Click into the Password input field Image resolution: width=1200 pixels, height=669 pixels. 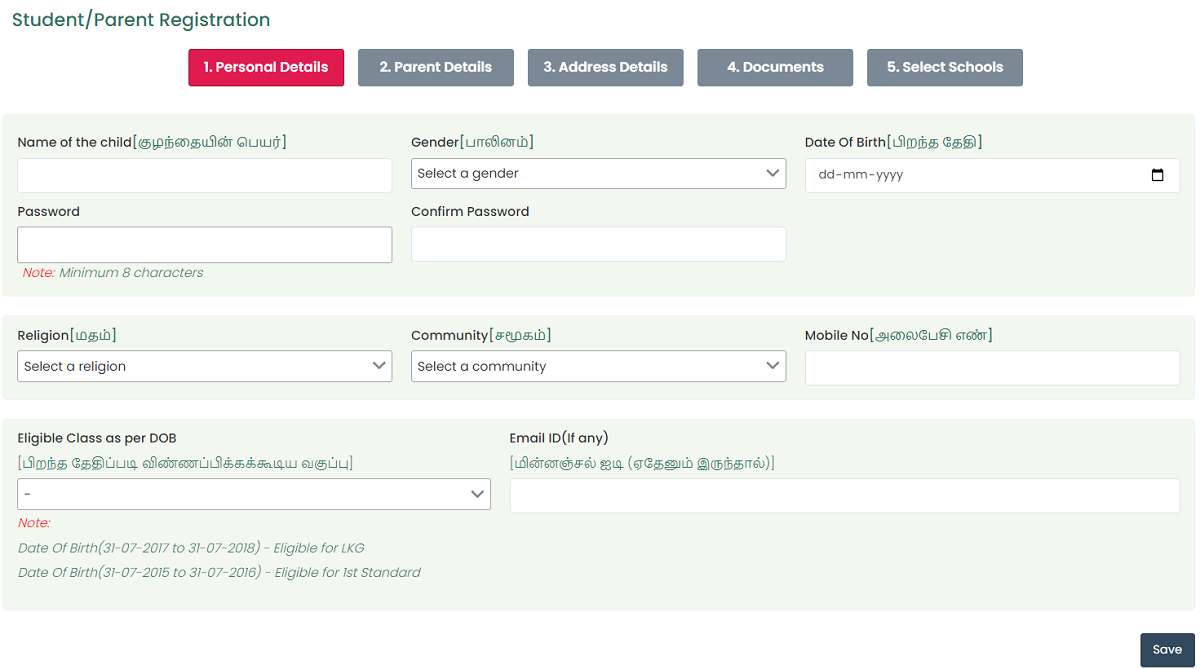(x=205, y=245)
